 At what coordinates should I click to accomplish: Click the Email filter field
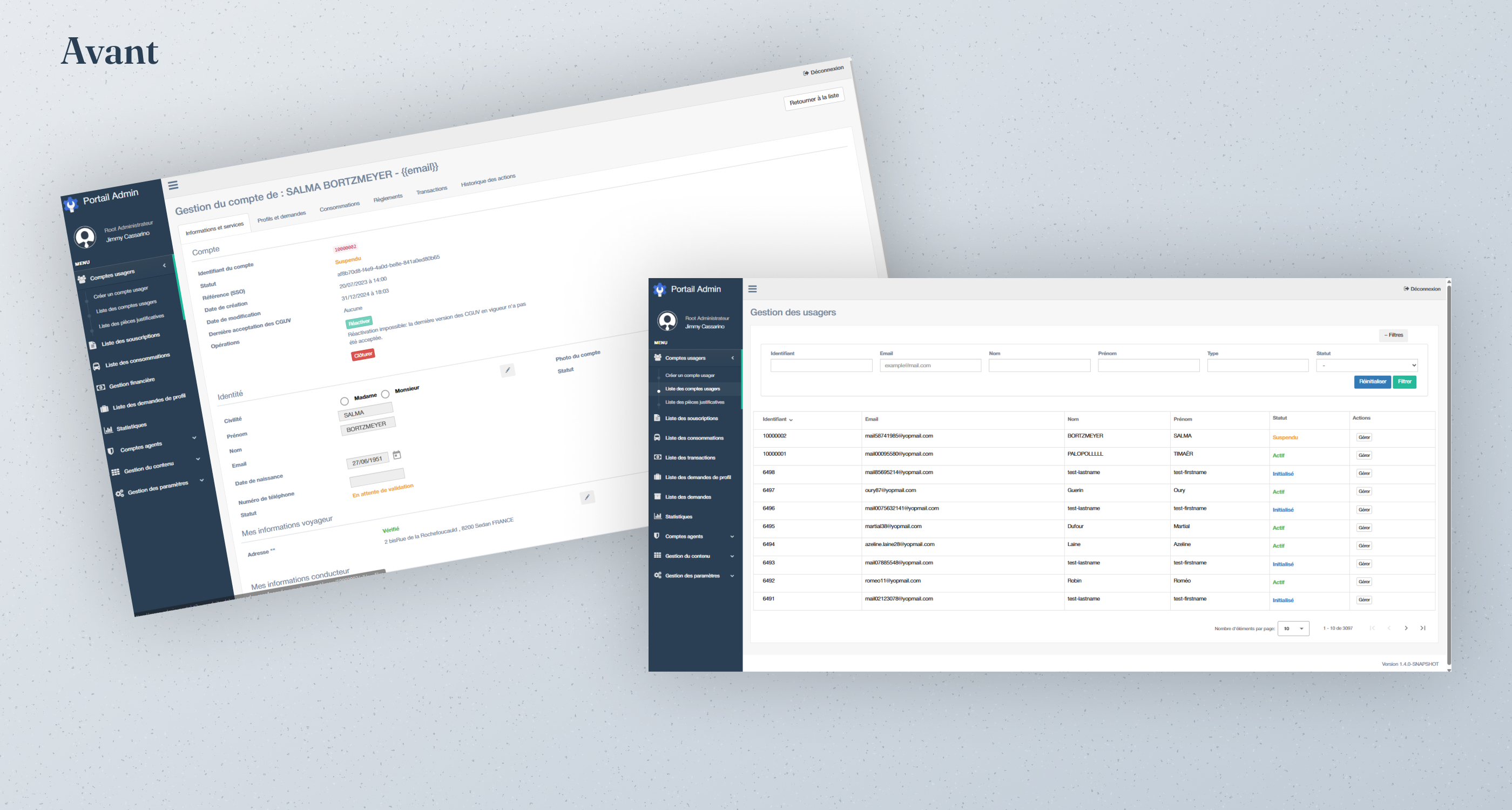click(x=930, y=365)
